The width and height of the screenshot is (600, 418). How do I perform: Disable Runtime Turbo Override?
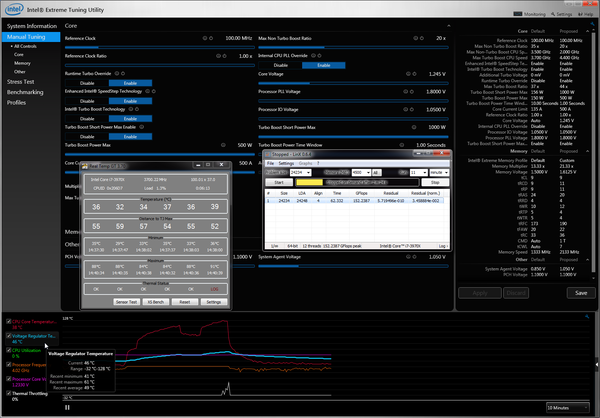[x=87, y=83]
